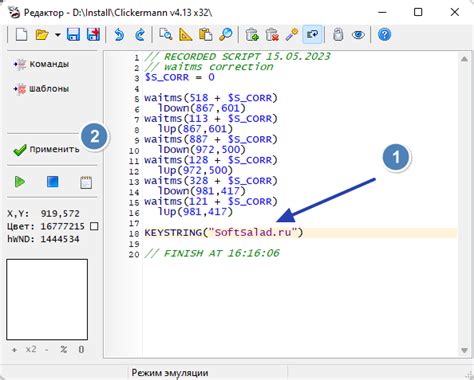Click line '$S_CORR = 0'

point(179,77)
